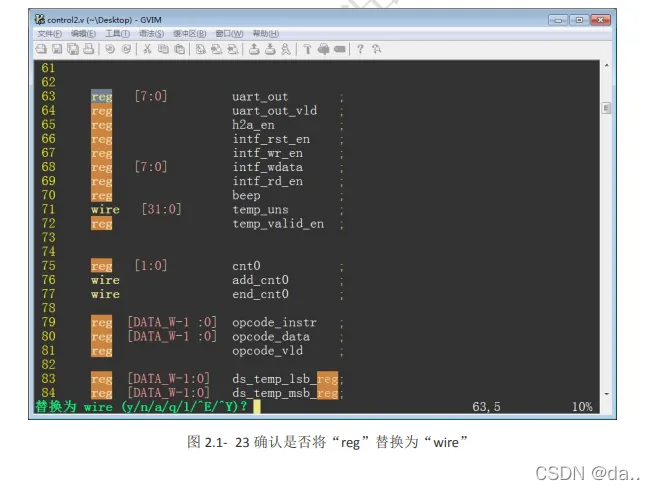
Task: Click the scrollbar up arrow
Action: 607,66
